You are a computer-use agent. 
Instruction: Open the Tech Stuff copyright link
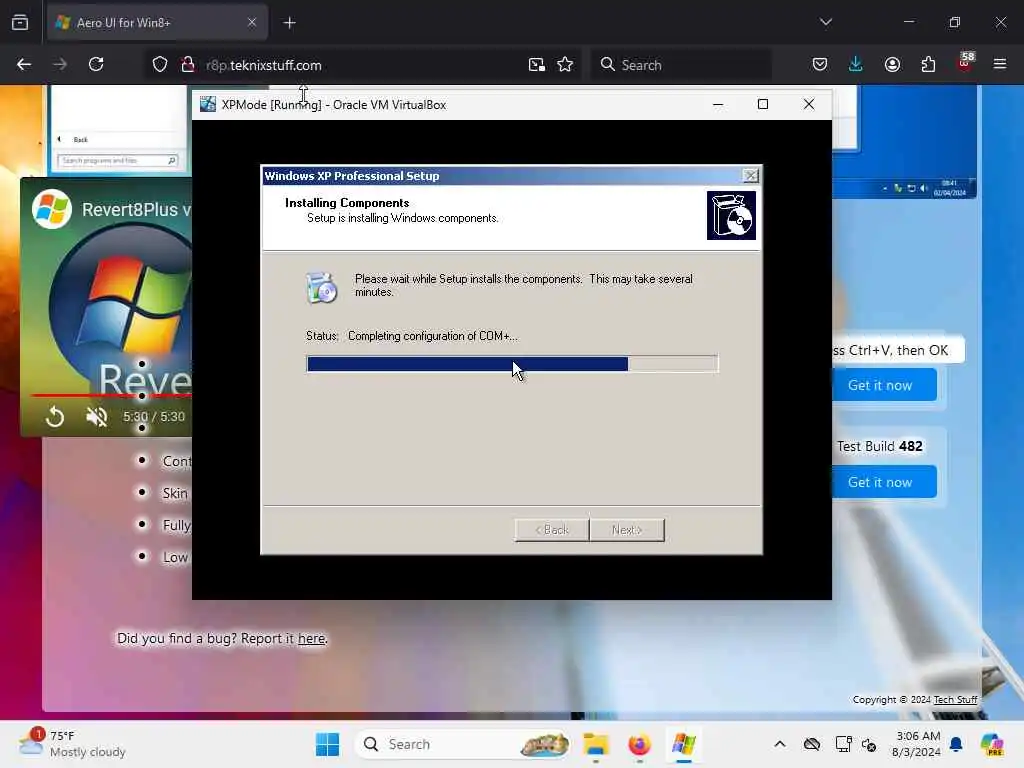coord(955,699)
